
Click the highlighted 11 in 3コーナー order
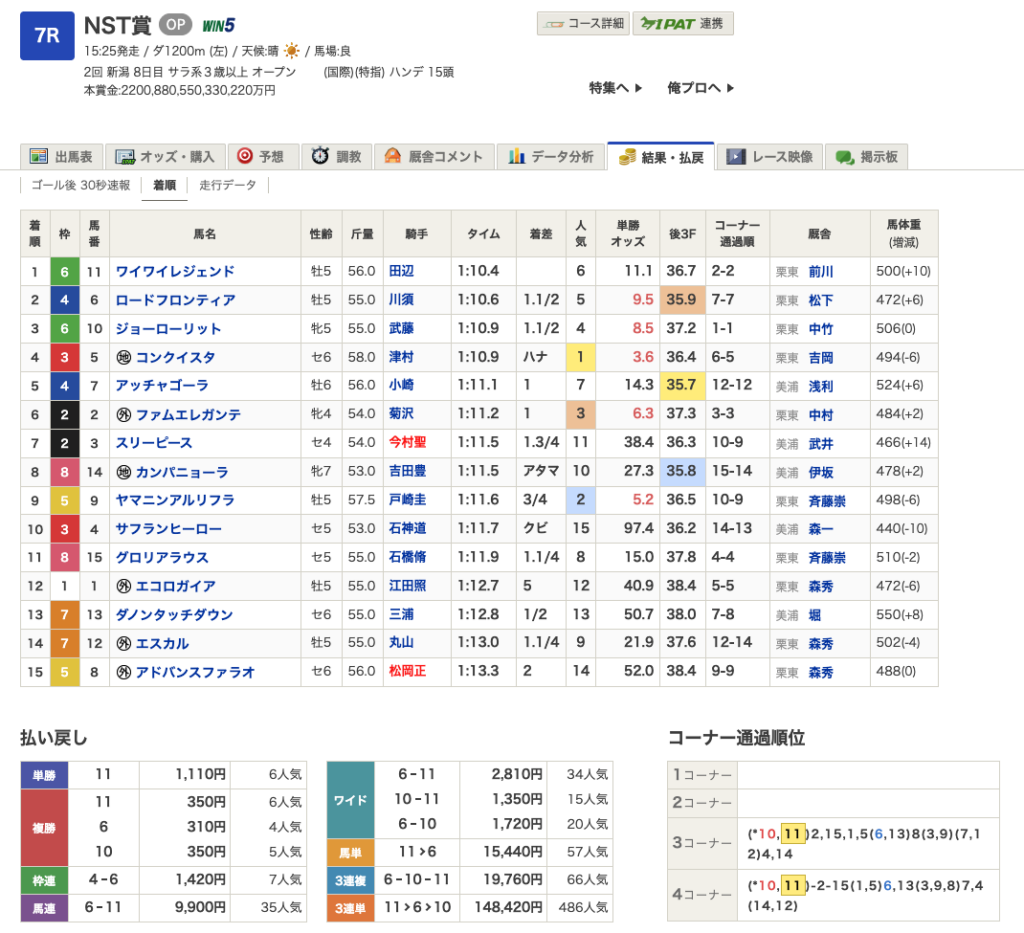[793, 834]
